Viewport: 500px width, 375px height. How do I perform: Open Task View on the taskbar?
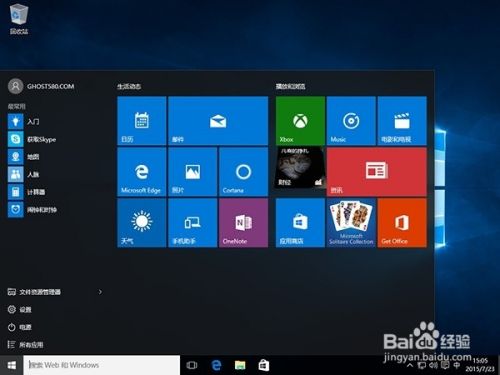[192, 365]
